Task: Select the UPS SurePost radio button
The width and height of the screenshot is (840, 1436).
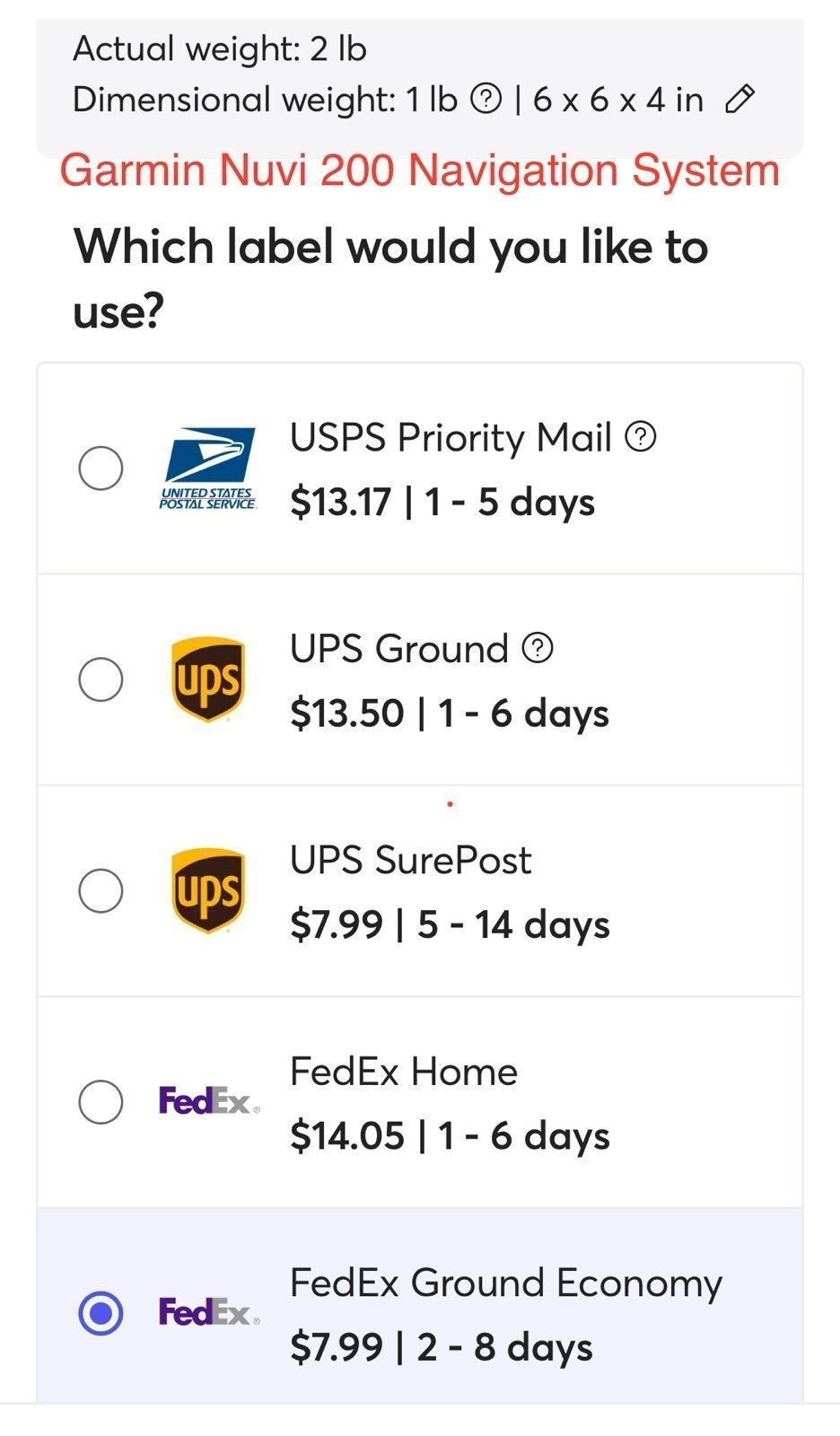Action: click(x=101, y=890)
